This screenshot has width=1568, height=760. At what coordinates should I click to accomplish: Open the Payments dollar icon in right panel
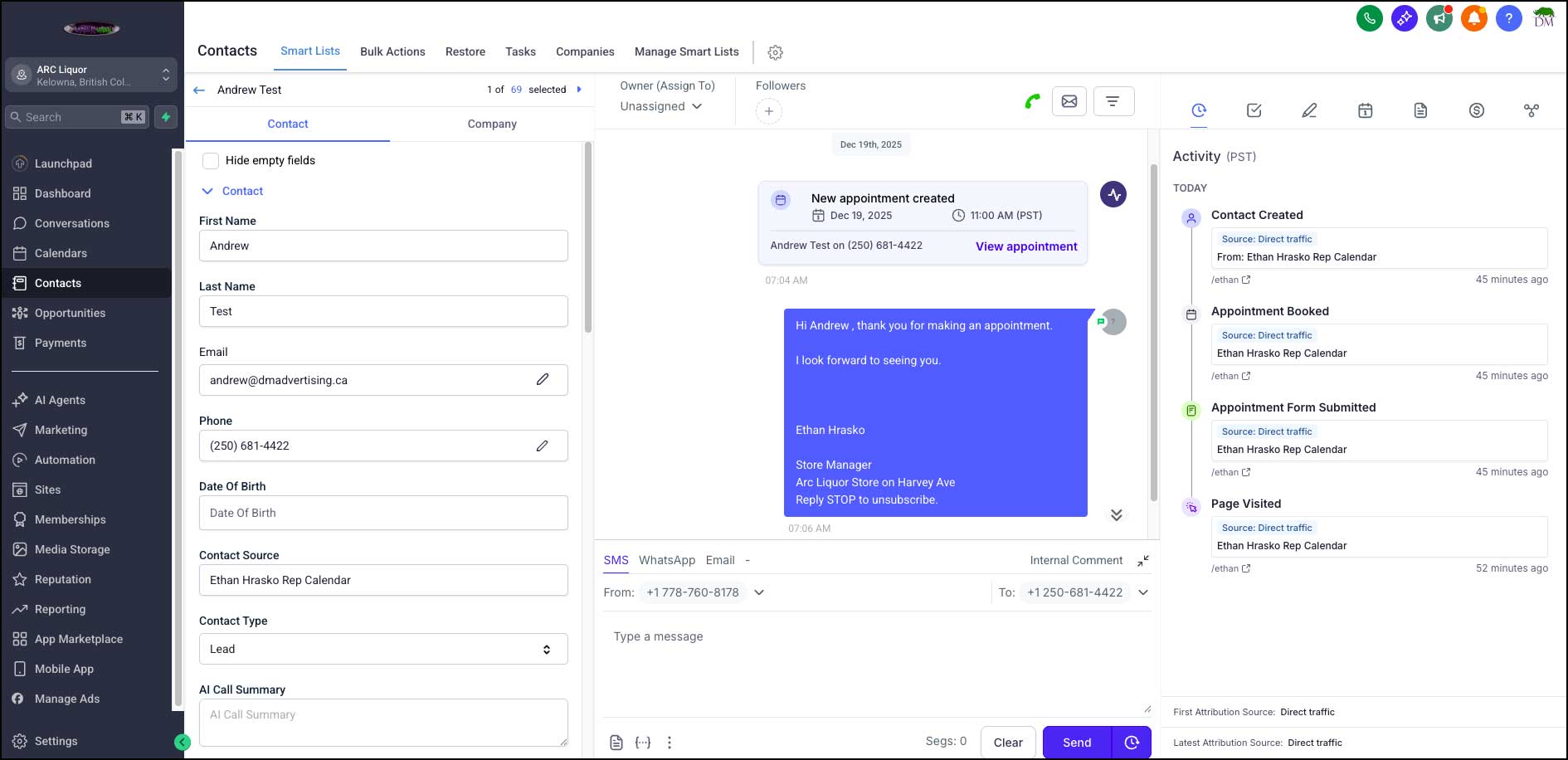pos(1476,110)
